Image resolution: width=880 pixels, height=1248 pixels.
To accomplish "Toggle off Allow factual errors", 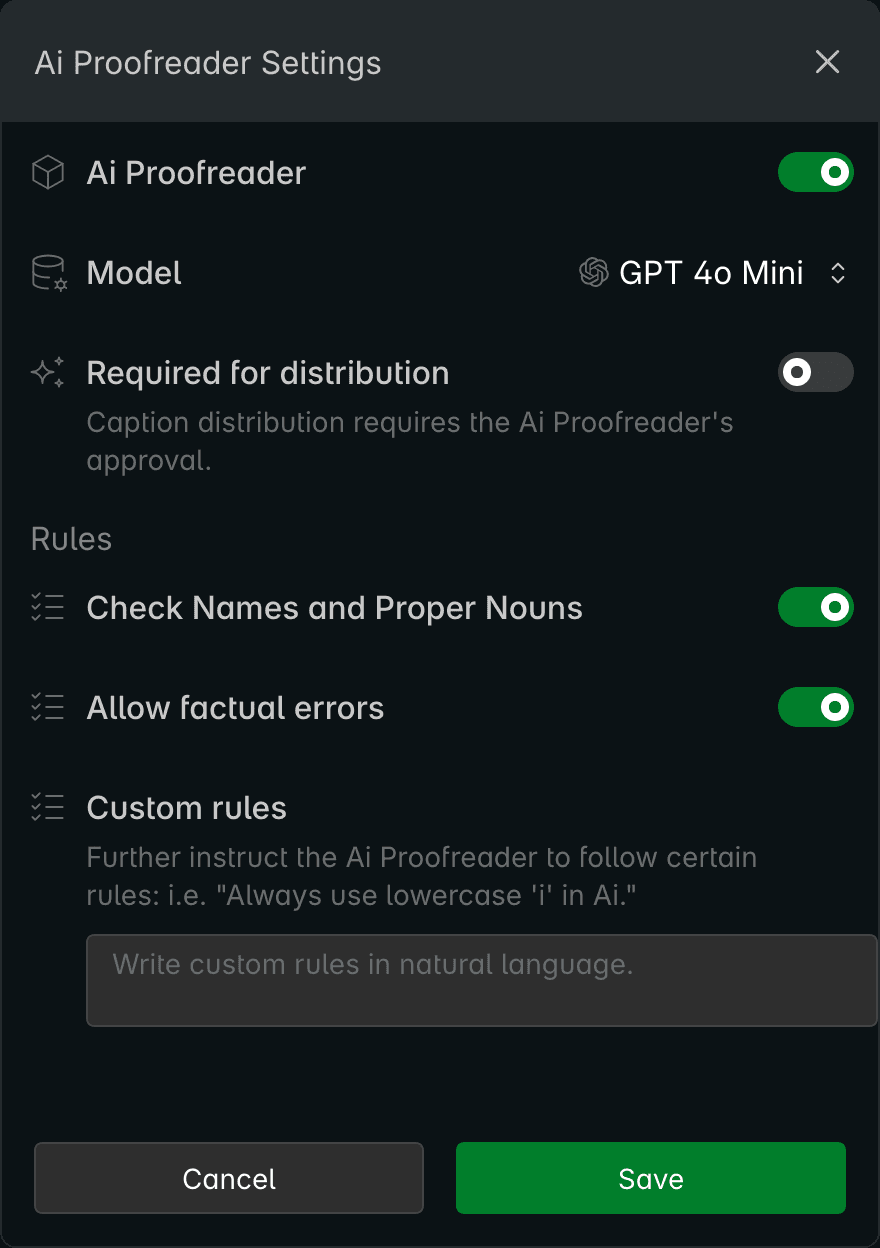I will click(815, 707).
